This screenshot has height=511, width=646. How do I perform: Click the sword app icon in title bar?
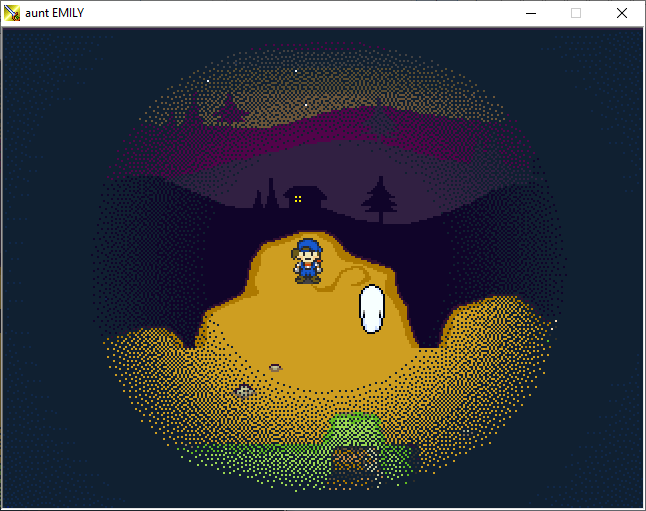(12, 13)
